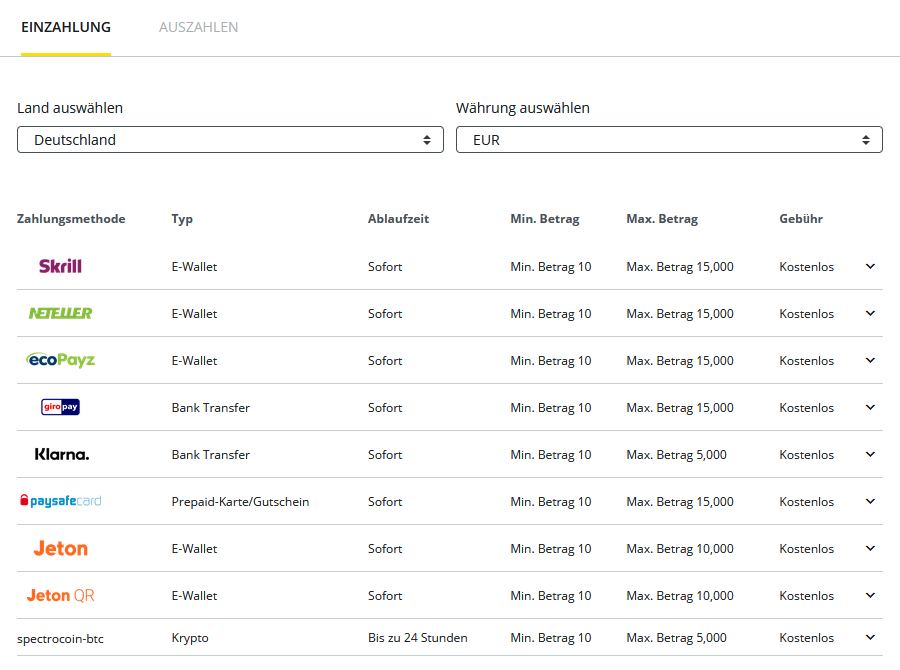Open the AUSZAHLEN tab
The height and width of the screenshot is (670, 900).
198,27
